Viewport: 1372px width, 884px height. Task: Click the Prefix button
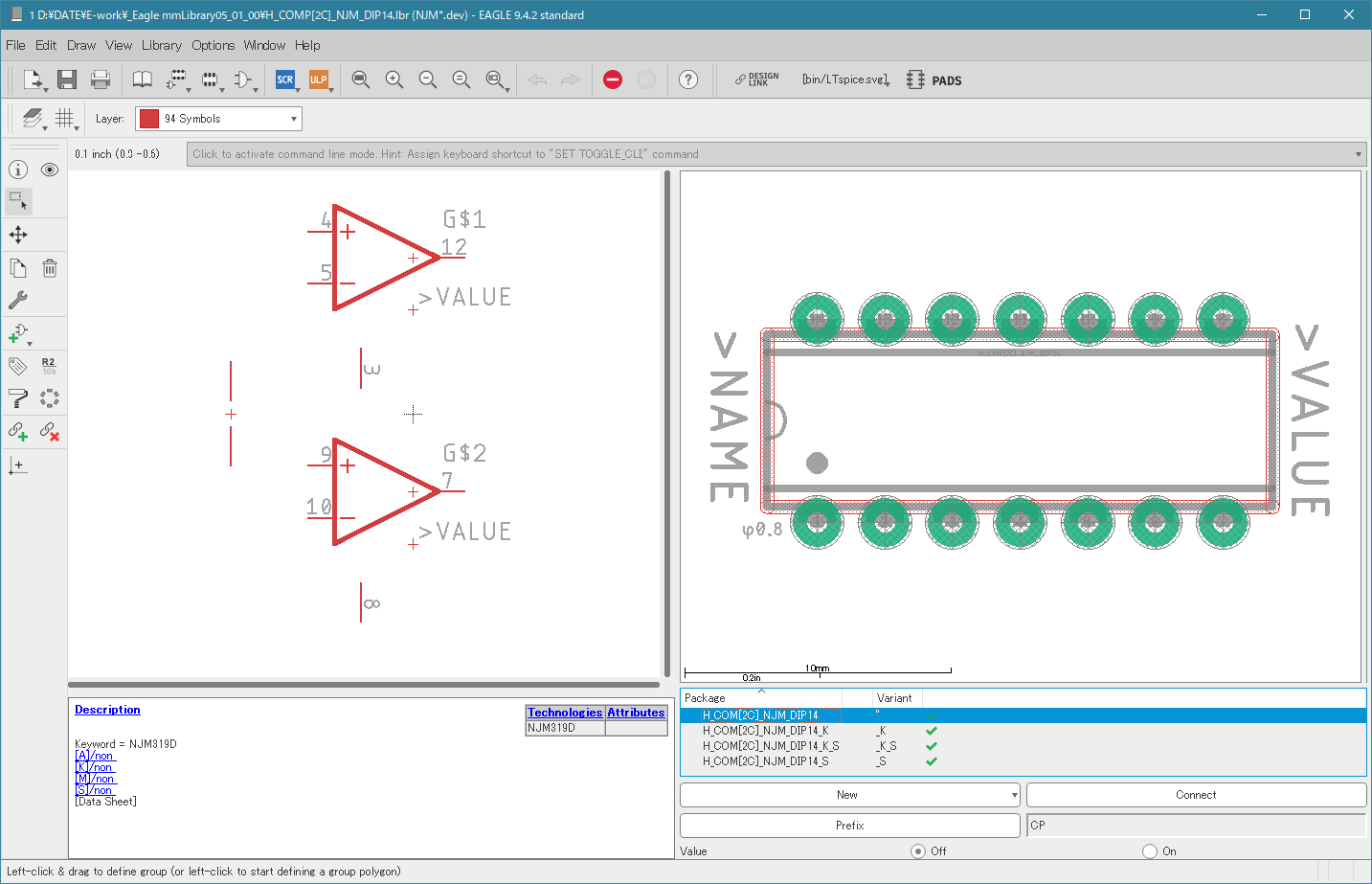(x=849, y=826)
